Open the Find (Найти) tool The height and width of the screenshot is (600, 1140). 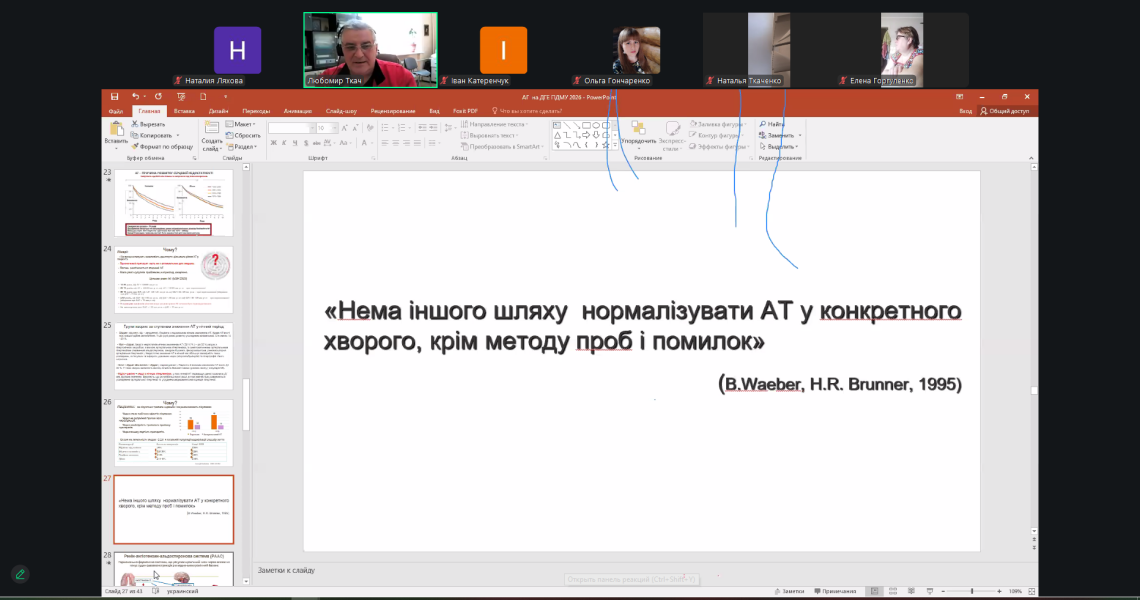tap(772, 124)
